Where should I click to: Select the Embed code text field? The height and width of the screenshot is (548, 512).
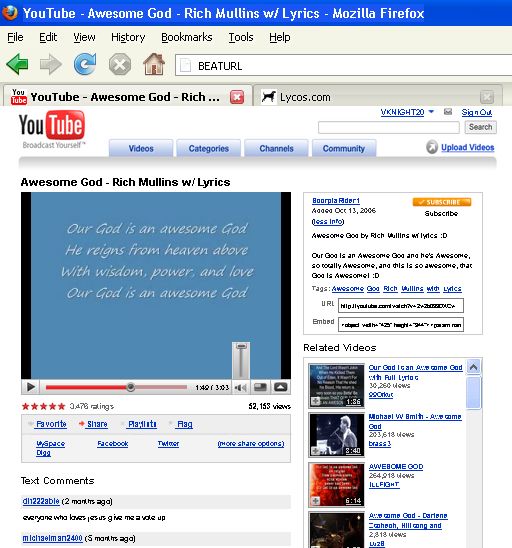click(401, 325)
